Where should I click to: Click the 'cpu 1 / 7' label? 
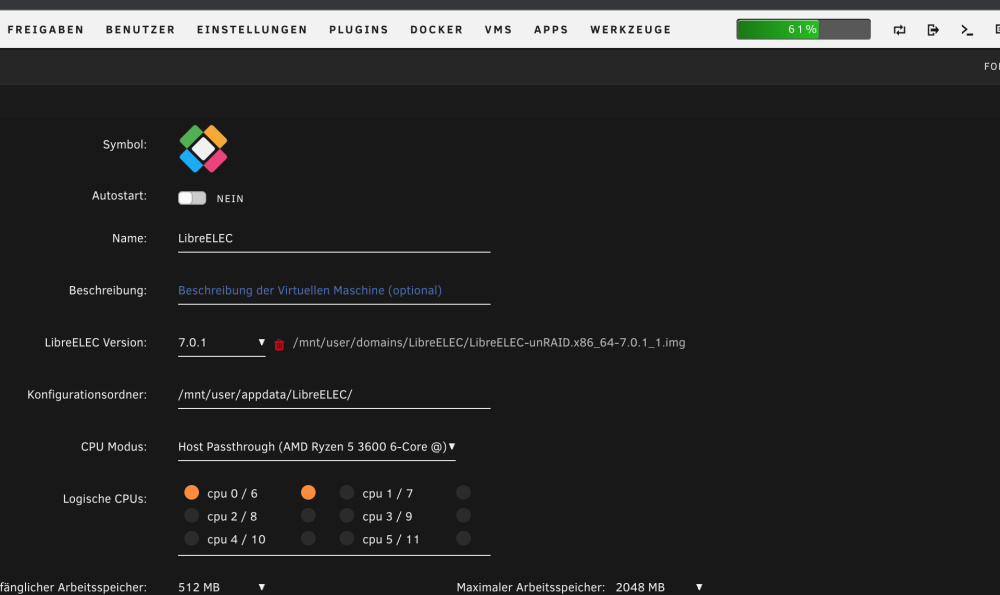tap(388, 494)
